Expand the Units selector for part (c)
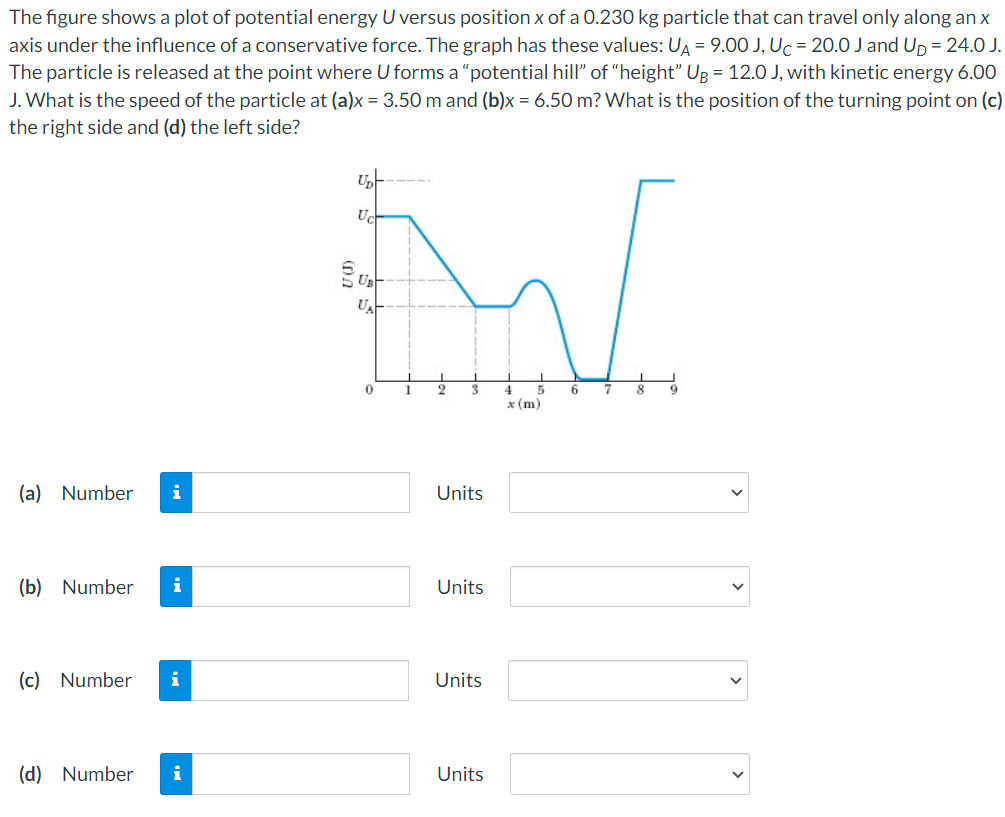This screenshot has height=817, width=1005. (627, 680)
